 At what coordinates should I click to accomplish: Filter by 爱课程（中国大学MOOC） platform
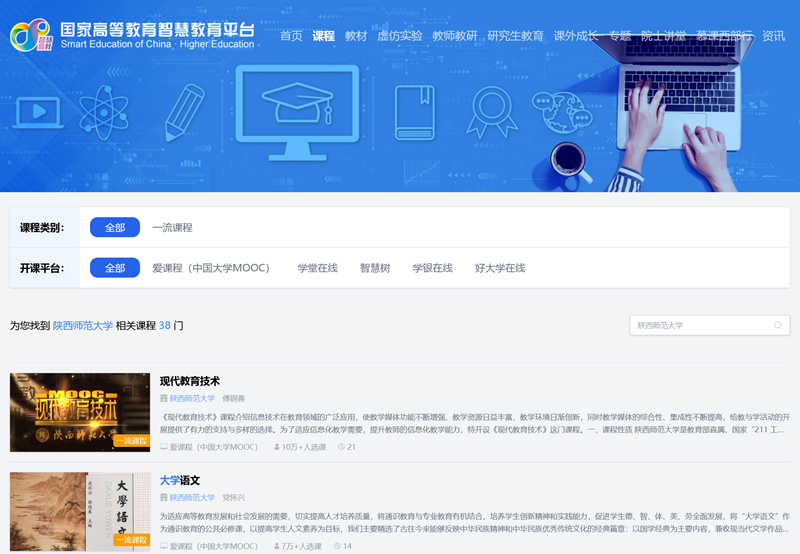pyautogui.click(x=211, y=268)
